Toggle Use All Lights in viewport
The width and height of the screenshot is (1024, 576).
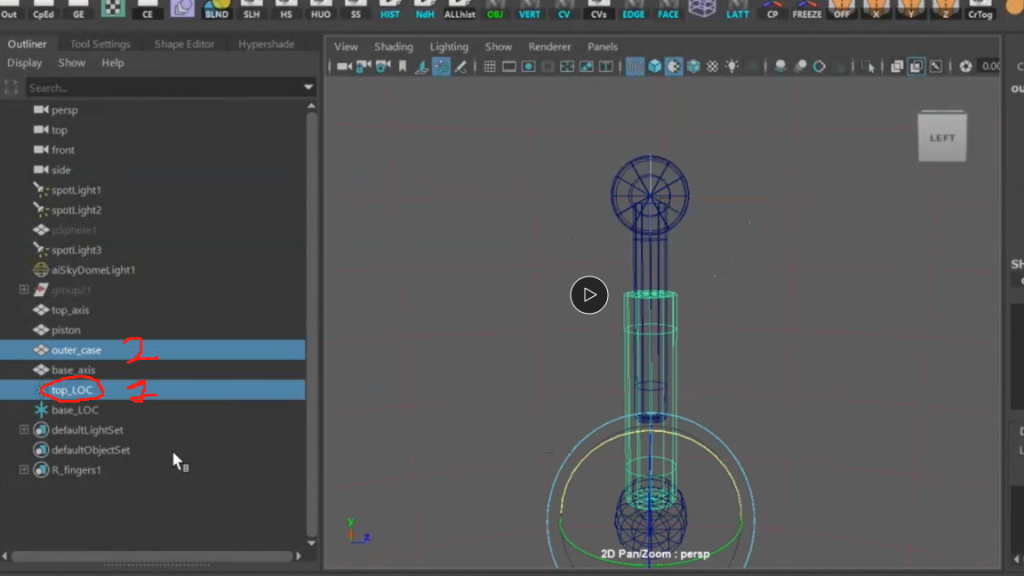point(732,67)
